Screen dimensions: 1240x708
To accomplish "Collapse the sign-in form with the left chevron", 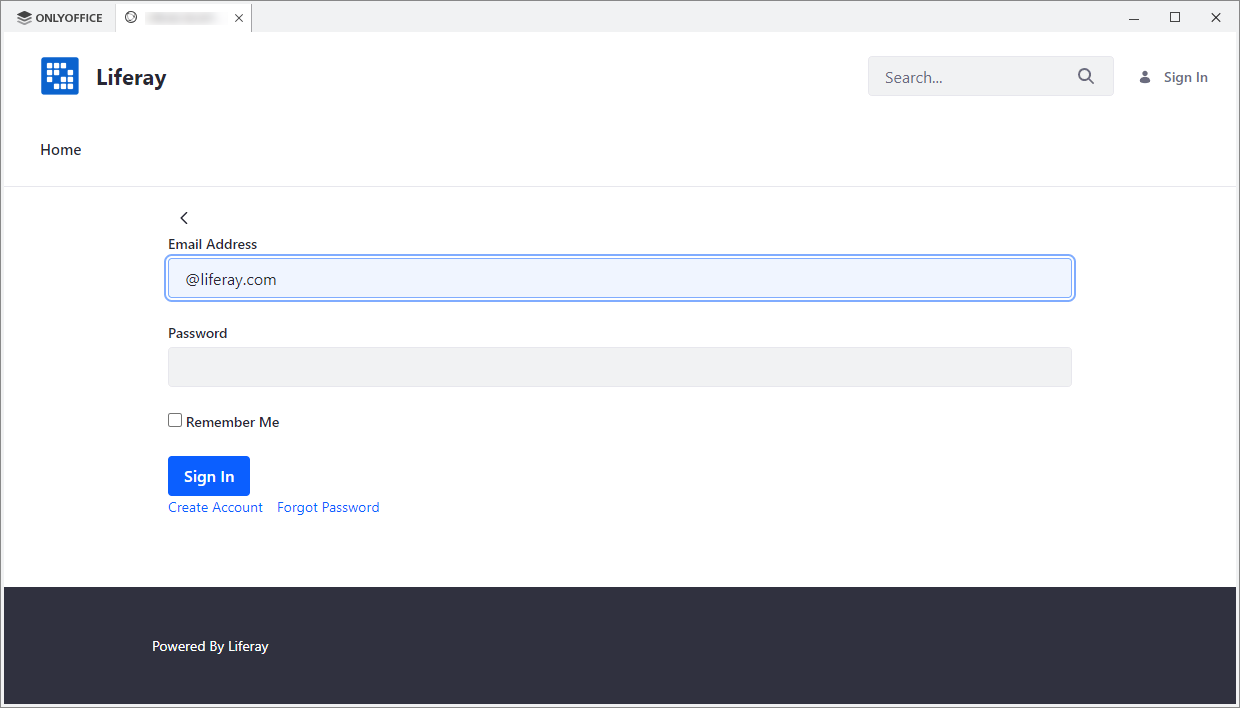I will pos(184,217).
